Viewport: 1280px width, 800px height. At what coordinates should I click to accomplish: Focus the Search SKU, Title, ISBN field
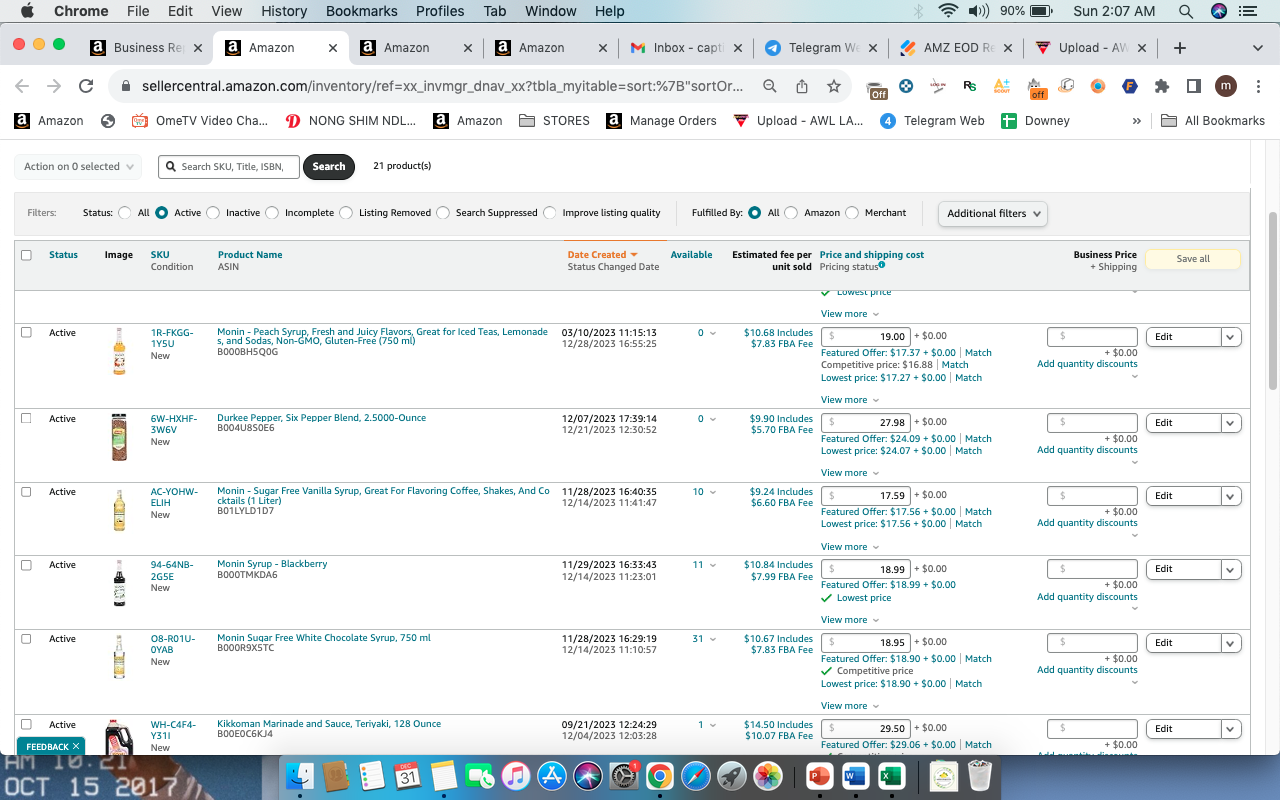pyautogui.click(x=229, y=167)
